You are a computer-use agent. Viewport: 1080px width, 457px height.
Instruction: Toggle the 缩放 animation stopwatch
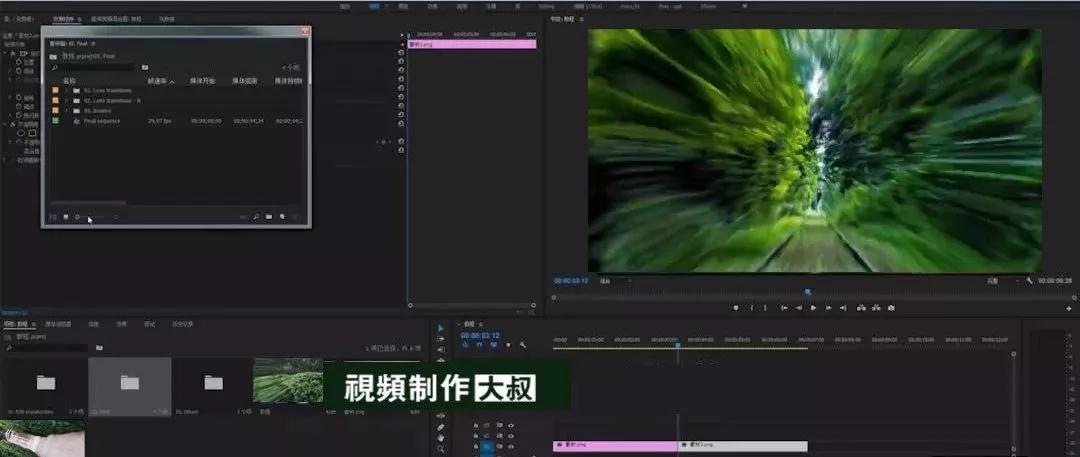(x=19, y=71)
